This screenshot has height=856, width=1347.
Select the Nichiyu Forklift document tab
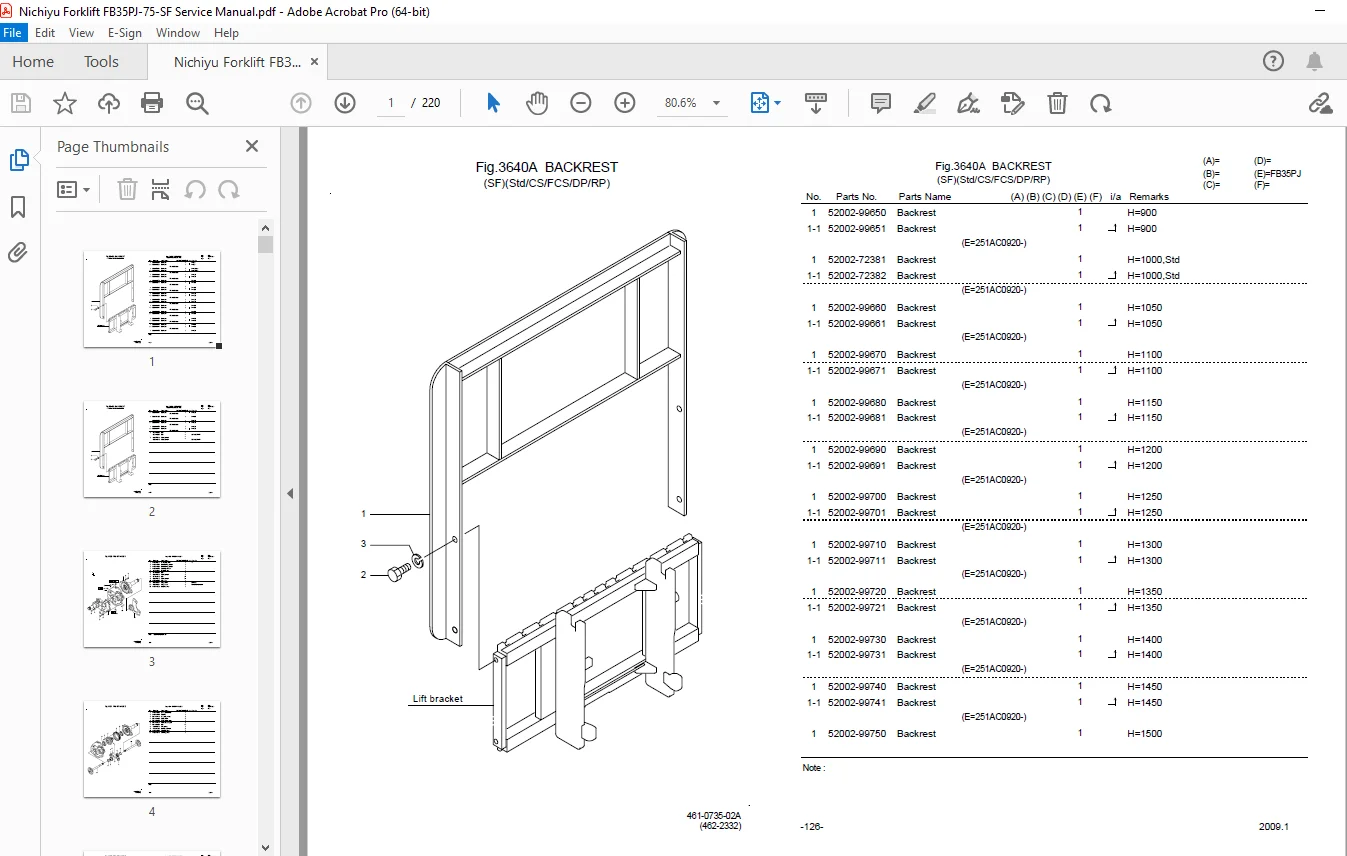(237, 62)
